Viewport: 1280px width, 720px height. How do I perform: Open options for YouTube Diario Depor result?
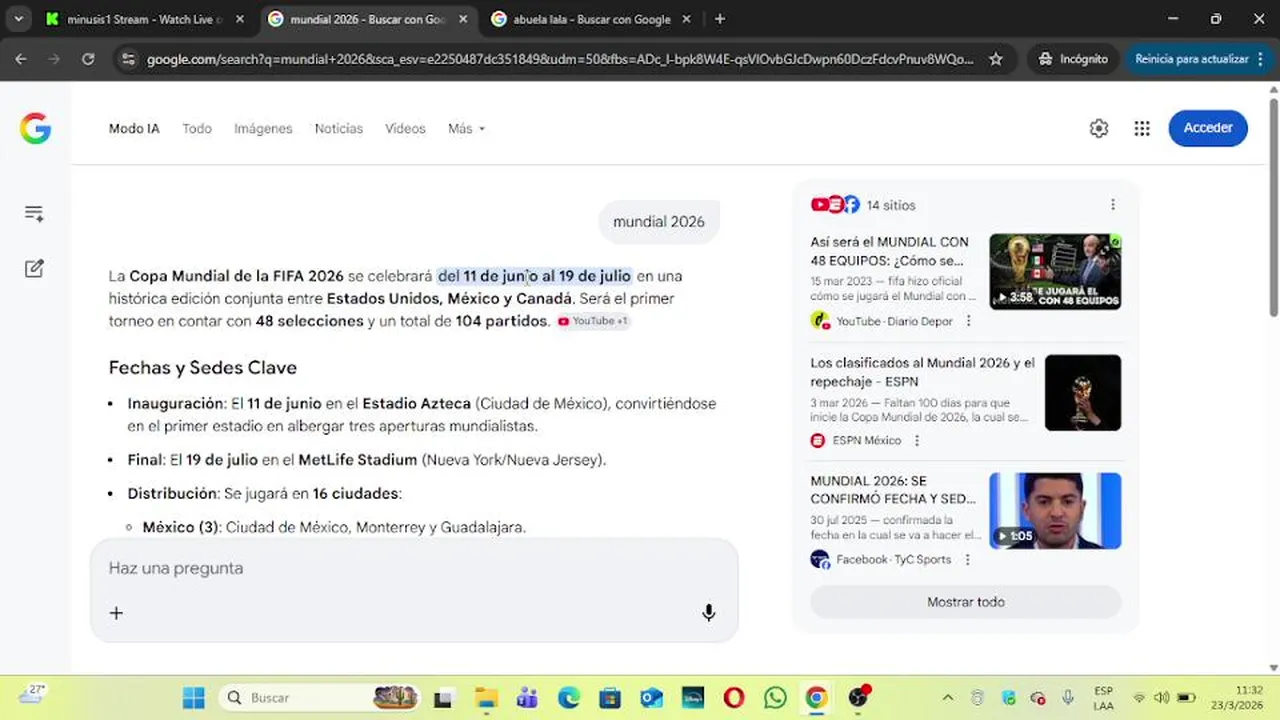coord(968,321)
